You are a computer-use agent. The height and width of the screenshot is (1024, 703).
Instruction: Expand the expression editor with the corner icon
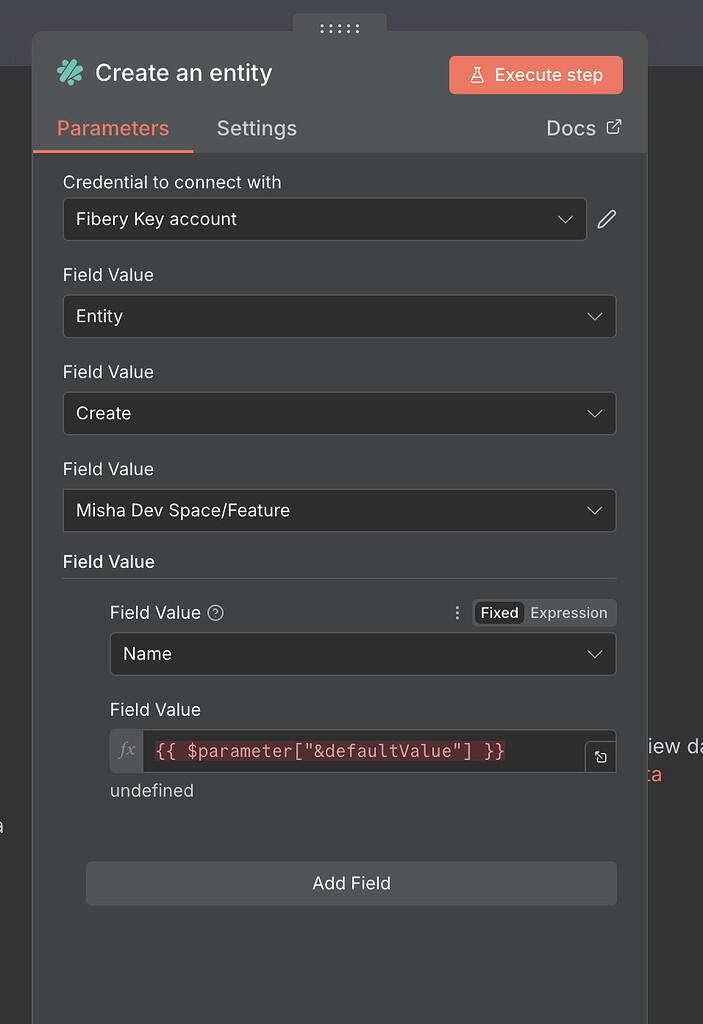[x=600, y=757]
